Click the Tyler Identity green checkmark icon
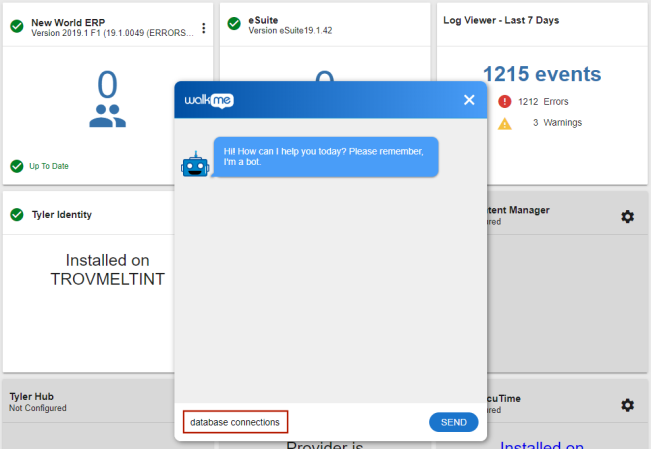Image resolution: width=651 pixels, height=449 pixels. [x=17, y=215]
